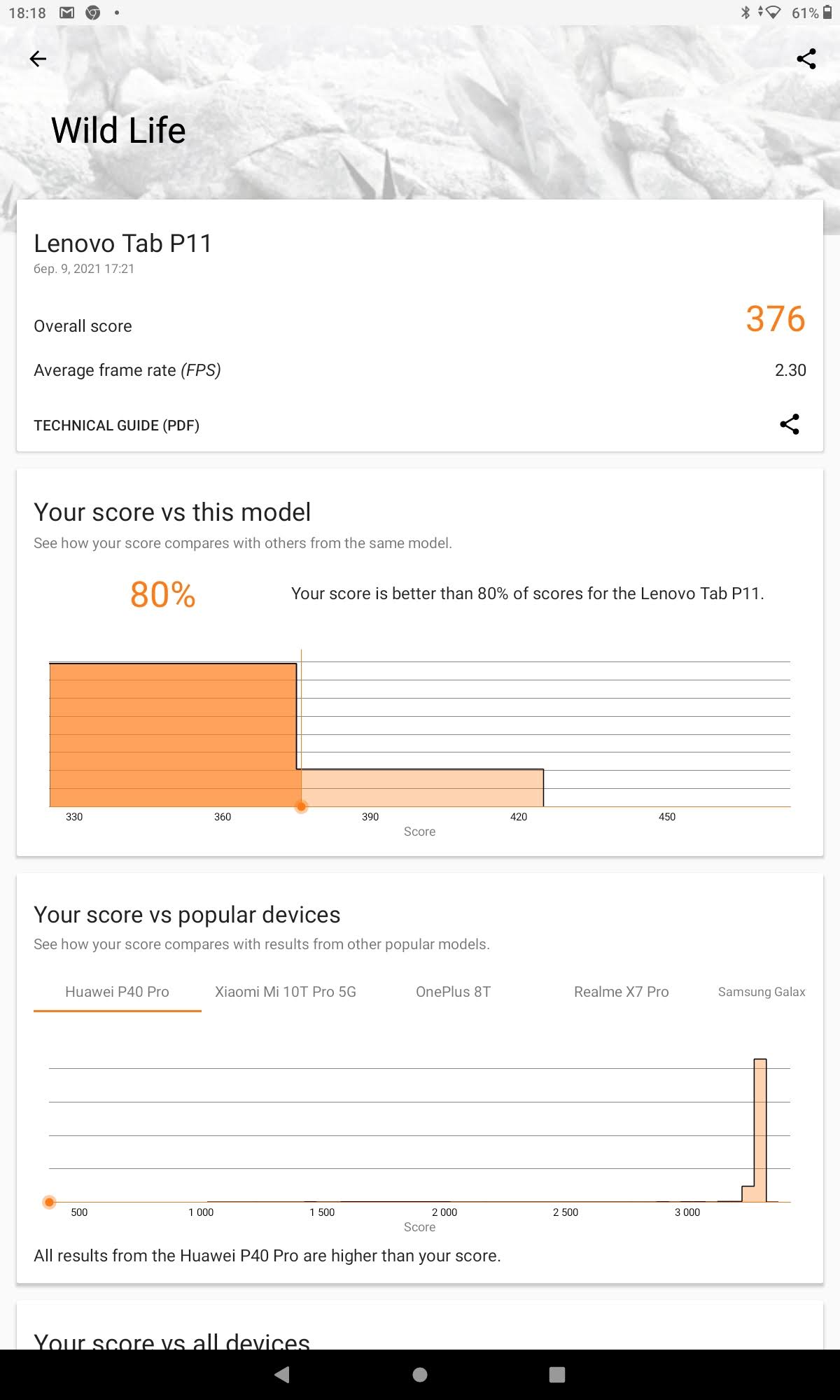
Task: Tap the Android back navigation button
Action: pos(282,1374)
